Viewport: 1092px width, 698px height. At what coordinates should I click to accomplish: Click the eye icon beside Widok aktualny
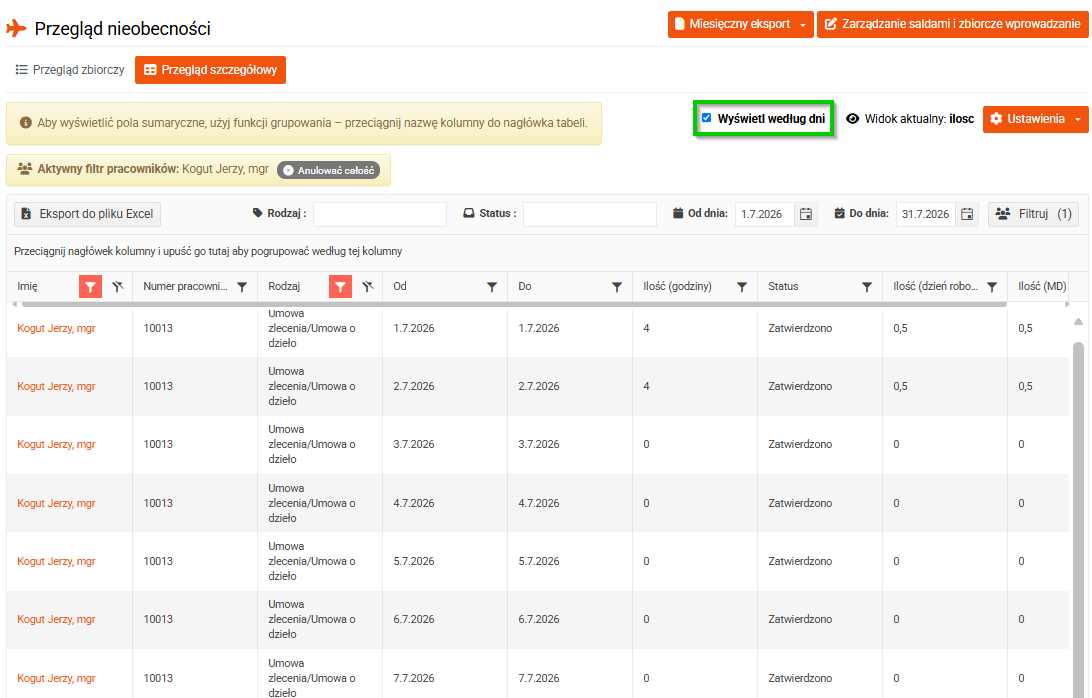coord(852,118)
